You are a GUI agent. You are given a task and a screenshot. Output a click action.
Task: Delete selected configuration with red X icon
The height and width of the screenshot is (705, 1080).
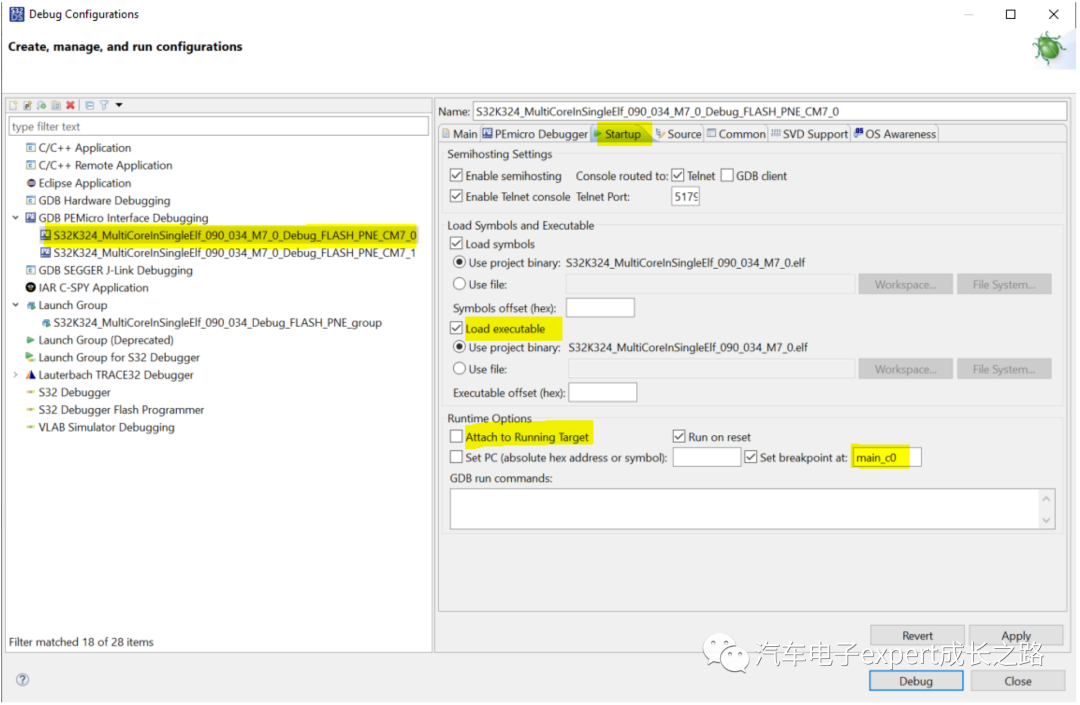70,105
